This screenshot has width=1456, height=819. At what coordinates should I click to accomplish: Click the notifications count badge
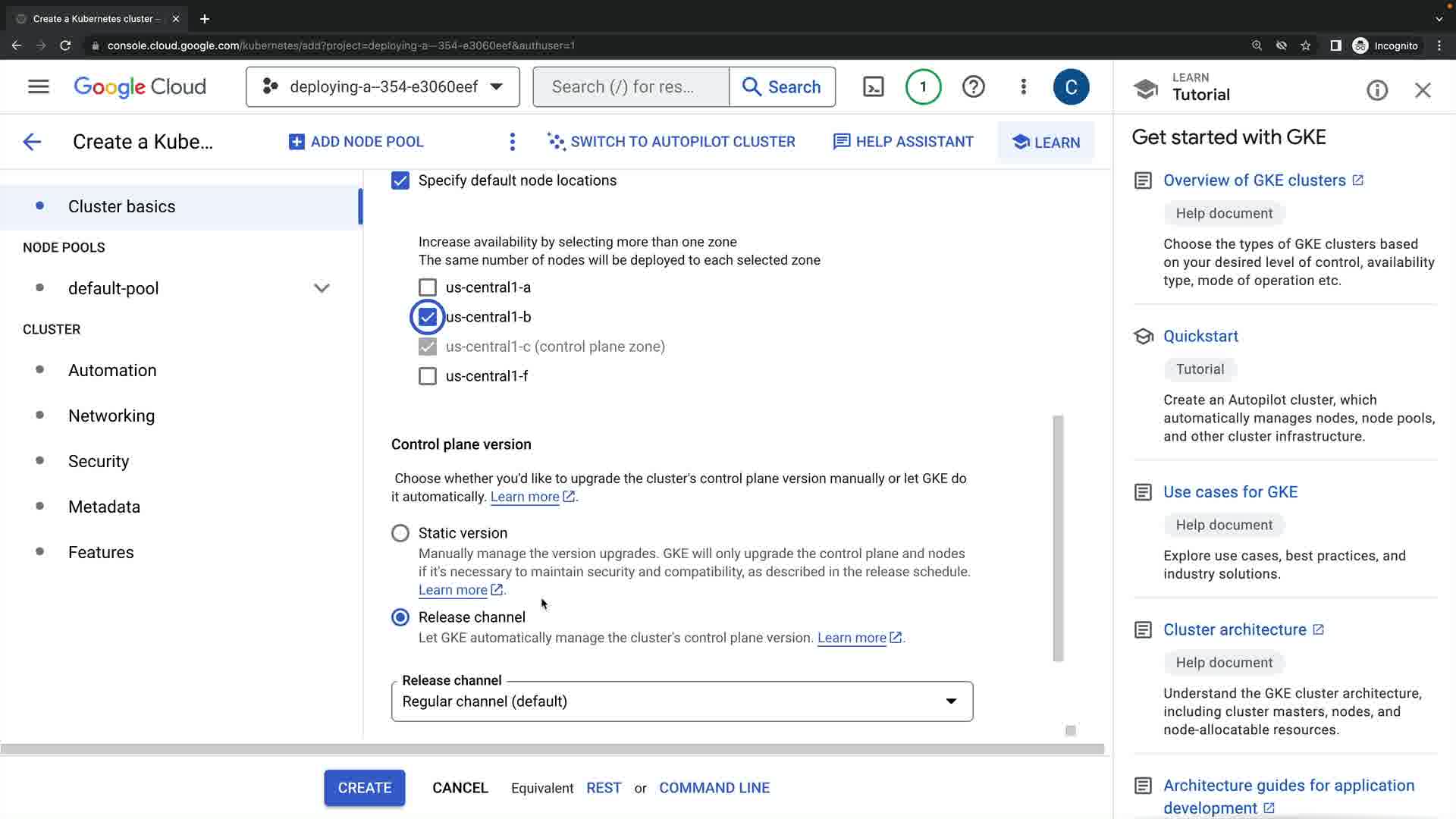(923, 87)
